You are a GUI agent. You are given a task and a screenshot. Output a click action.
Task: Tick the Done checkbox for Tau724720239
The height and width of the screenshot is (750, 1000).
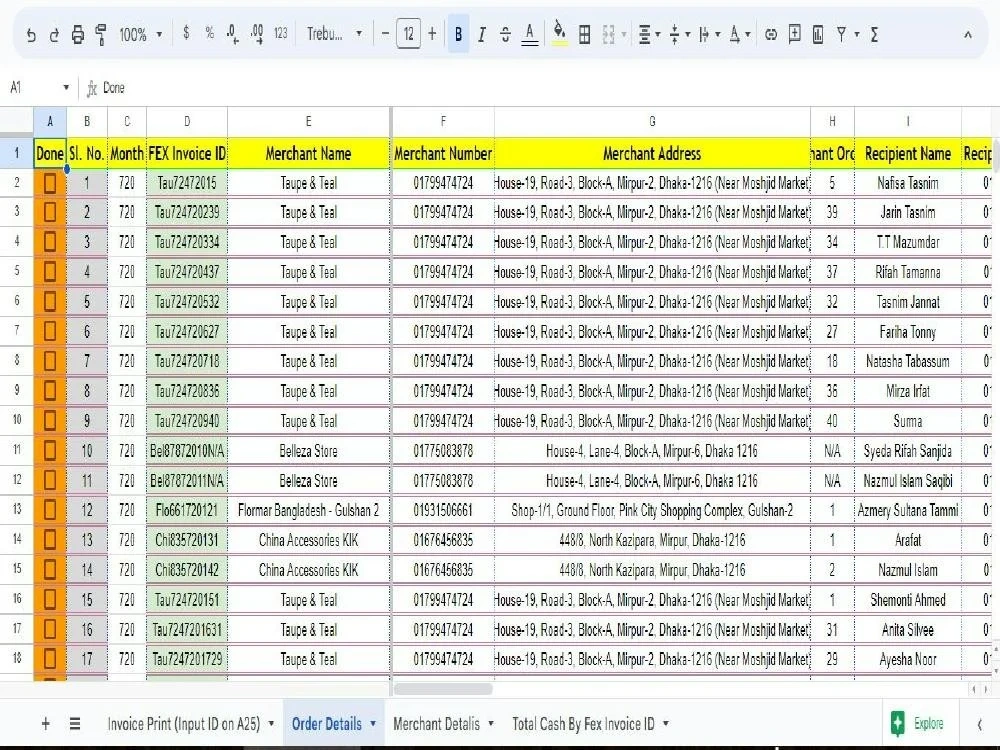(x=50, y=212)
